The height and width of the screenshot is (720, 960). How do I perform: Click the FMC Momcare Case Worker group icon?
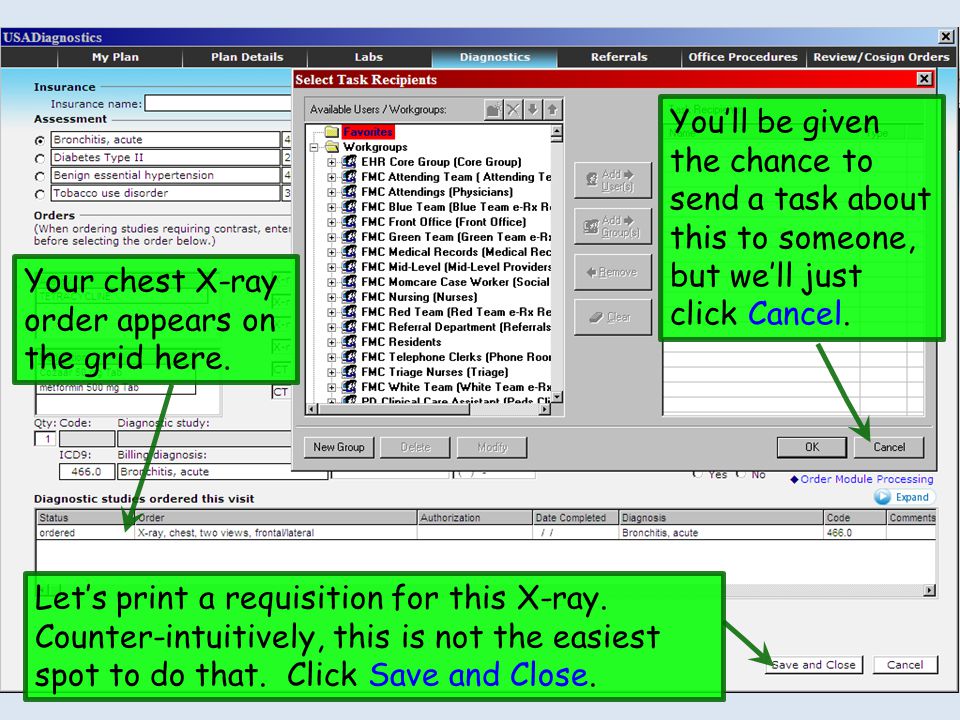point(349,282)
